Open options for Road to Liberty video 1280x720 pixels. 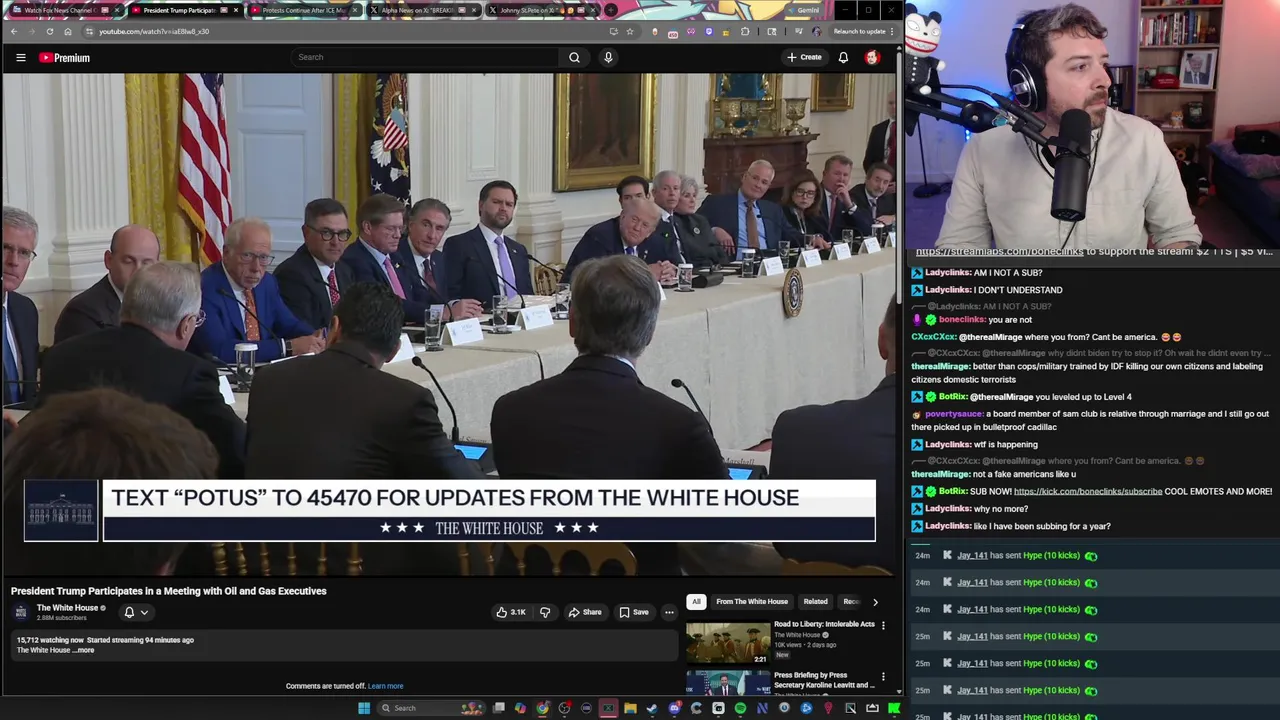tap(883, 625)
